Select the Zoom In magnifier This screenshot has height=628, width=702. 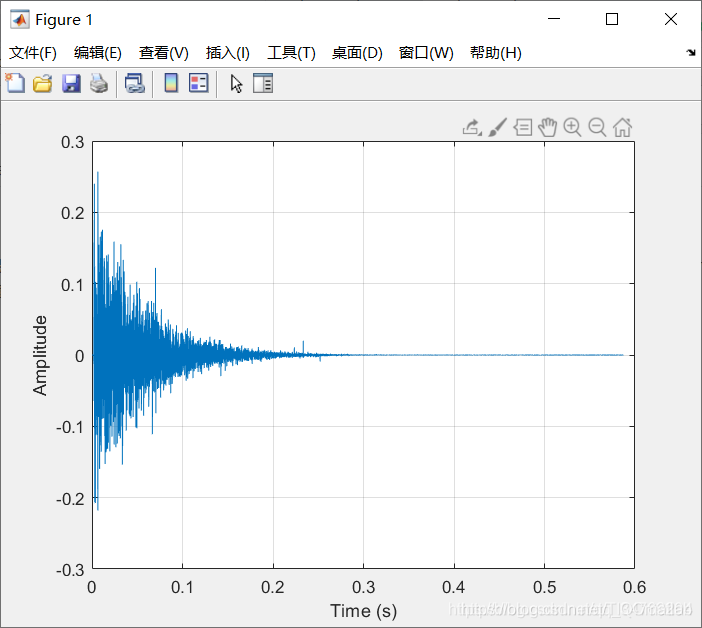[x=572, y=128]
